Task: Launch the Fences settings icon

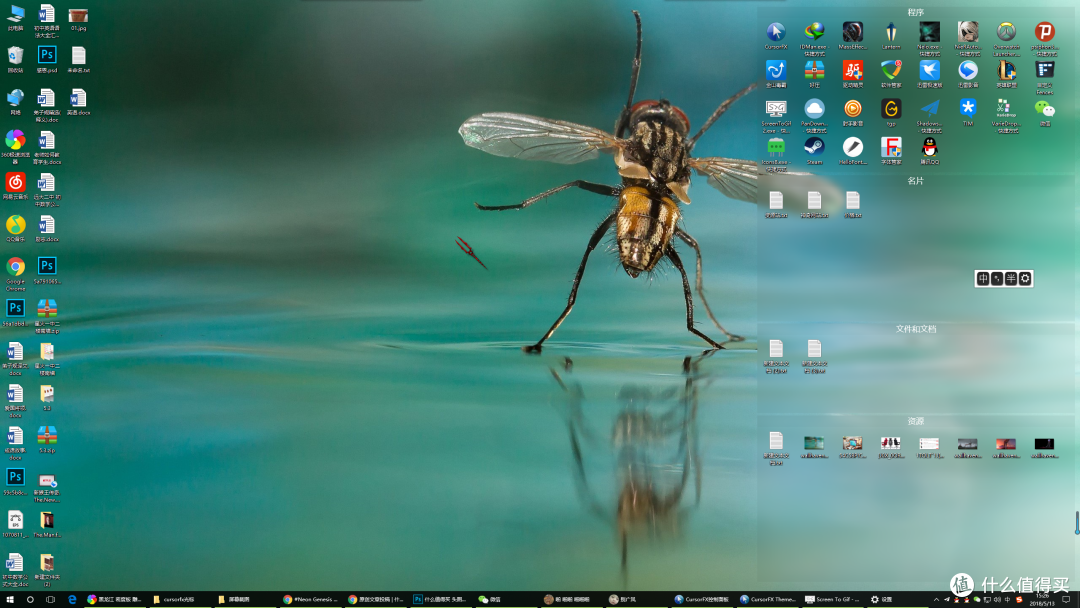Action: pyautogui.click(x=1045, y=70)
